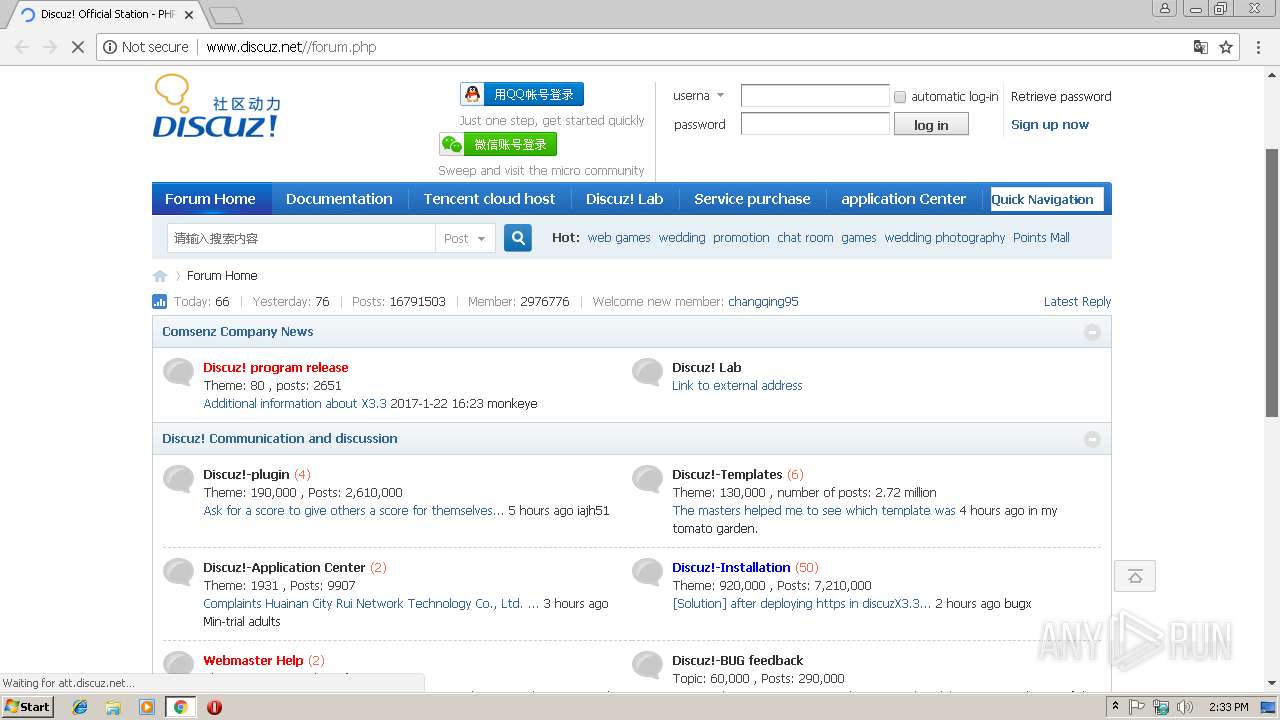Click the WeChat account login button
Screen dimensions: 1280x720
(497, 144)
